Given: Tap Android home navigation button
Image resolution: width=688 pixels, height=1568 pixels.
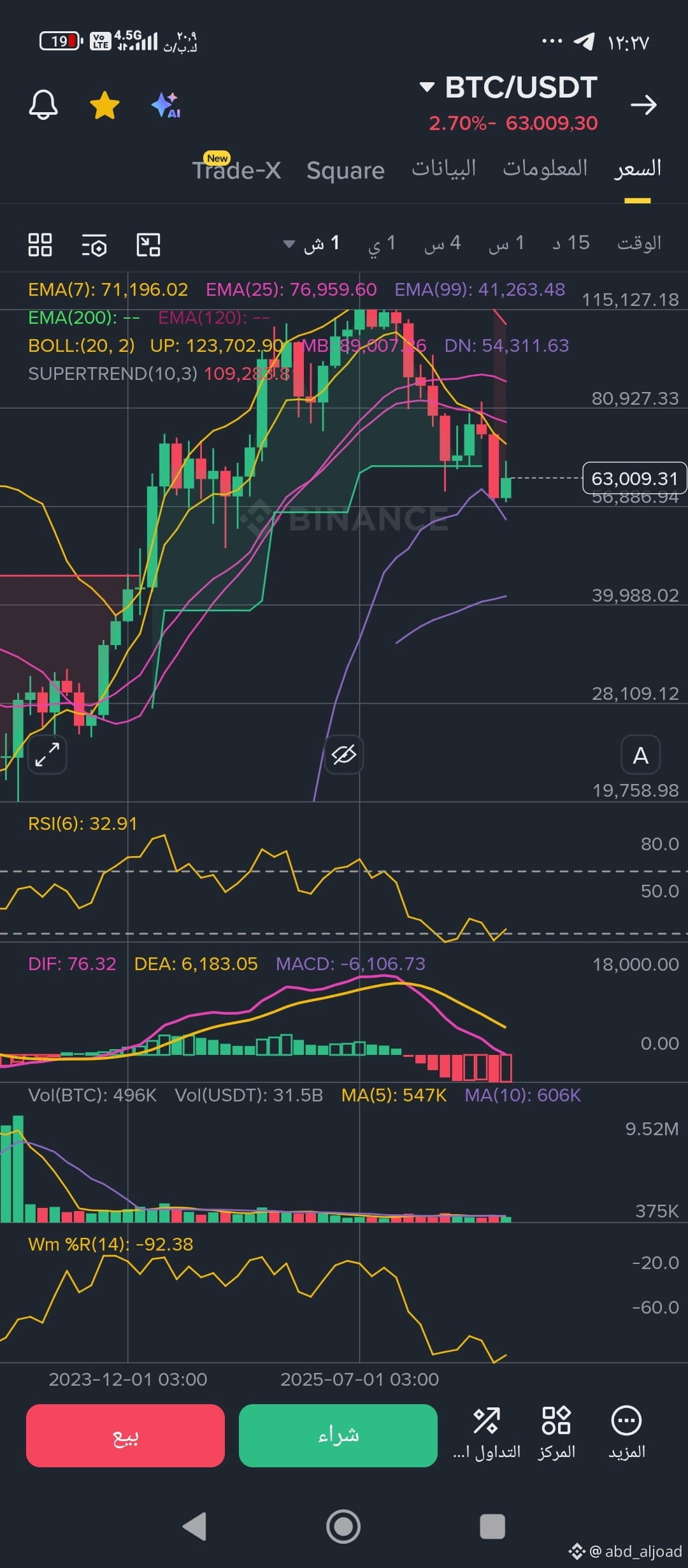Looking at the screenshot, I should (343, 1527).
